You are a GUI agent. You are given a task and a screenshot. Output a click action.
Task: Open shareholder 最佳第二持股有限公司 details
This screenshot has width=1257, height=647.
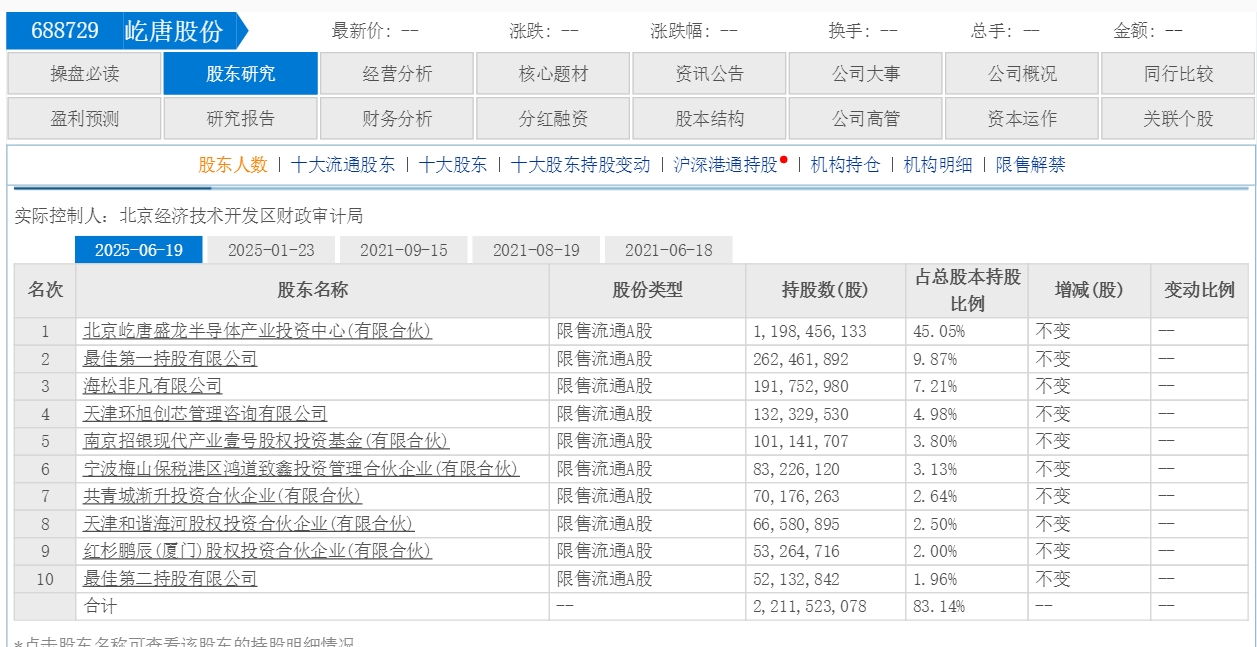tap(170, 579)
